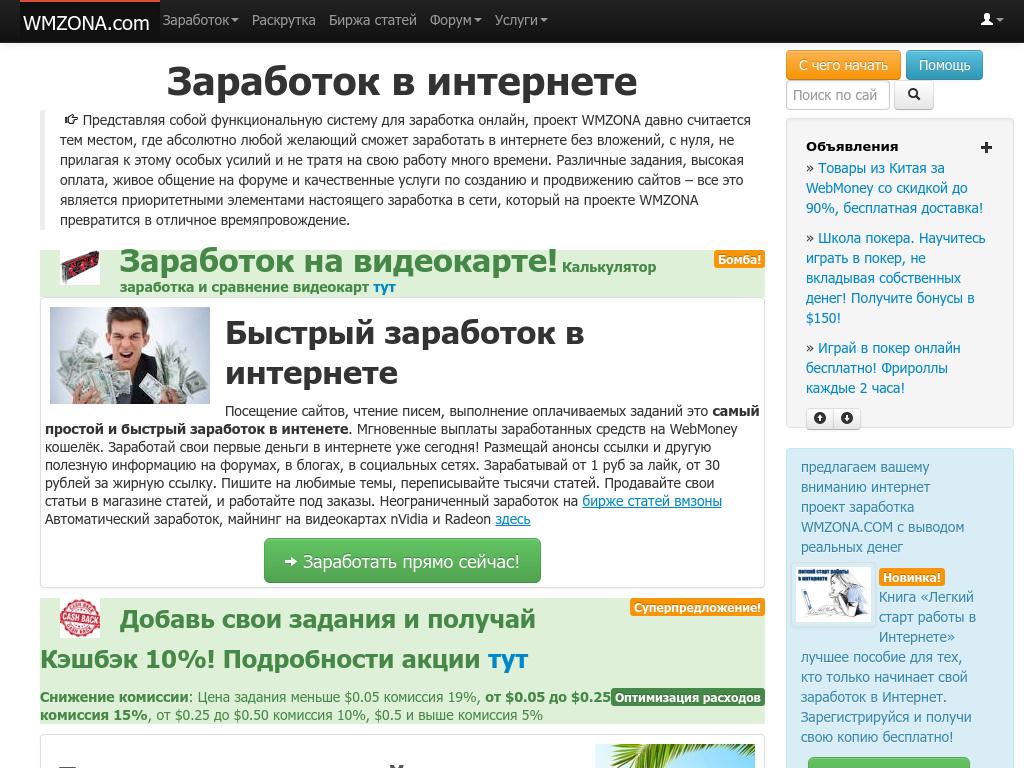
Task: Follow the здесь mining link
Action: [513, 519]
